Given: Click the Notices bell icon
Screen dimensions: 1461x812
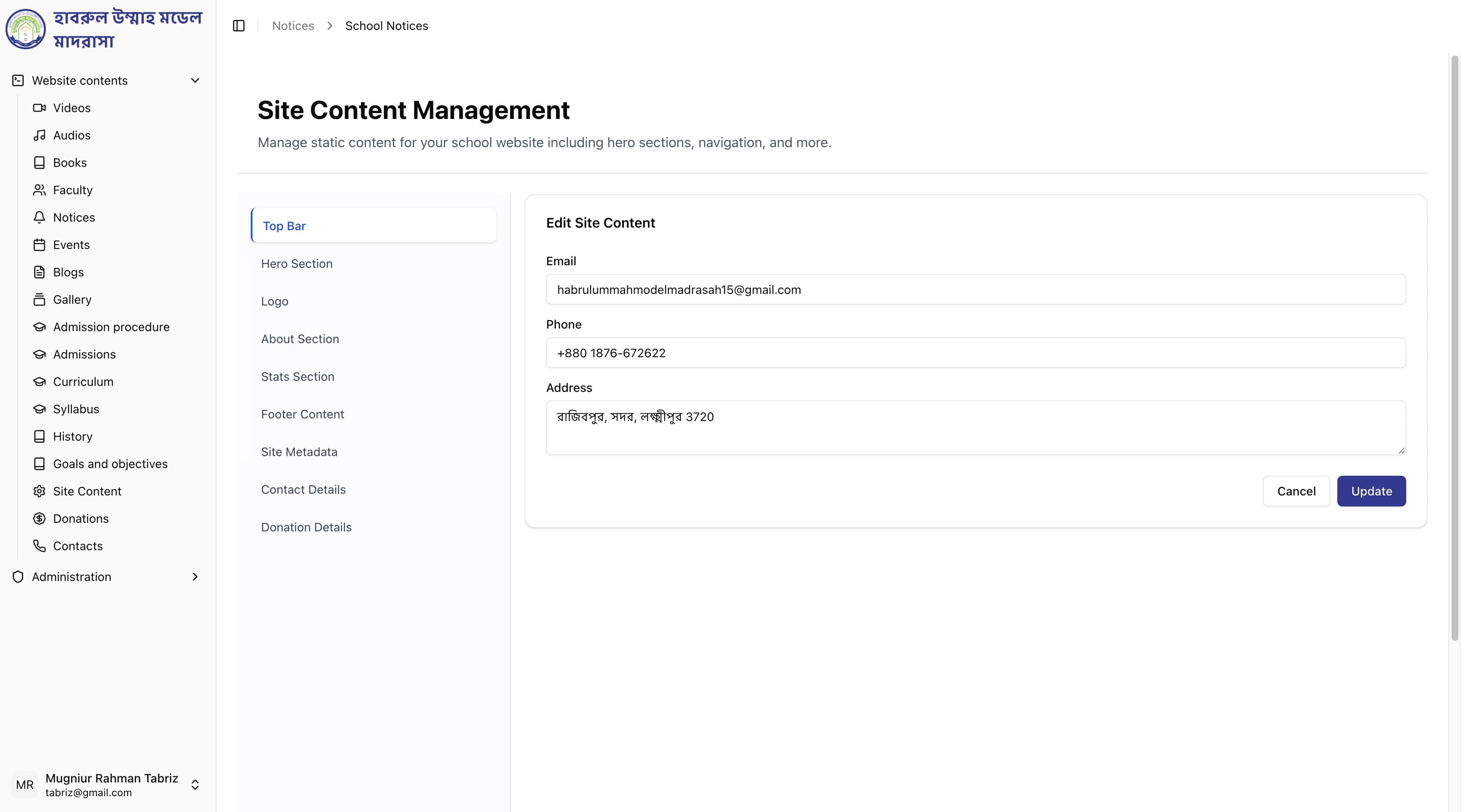Looking at the screenshot, I should 39,217.
